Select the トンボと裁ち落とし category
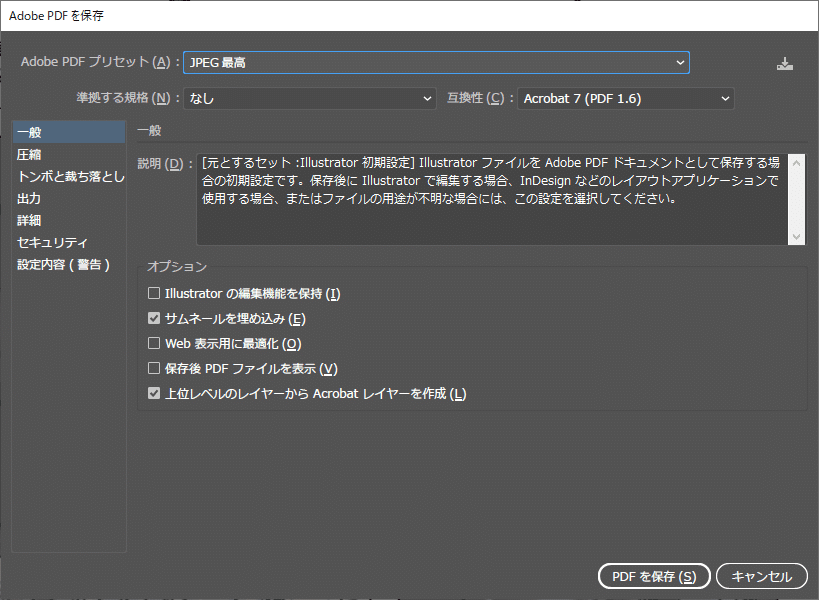This screenshot has height=600, width=819. pos(69,177)
